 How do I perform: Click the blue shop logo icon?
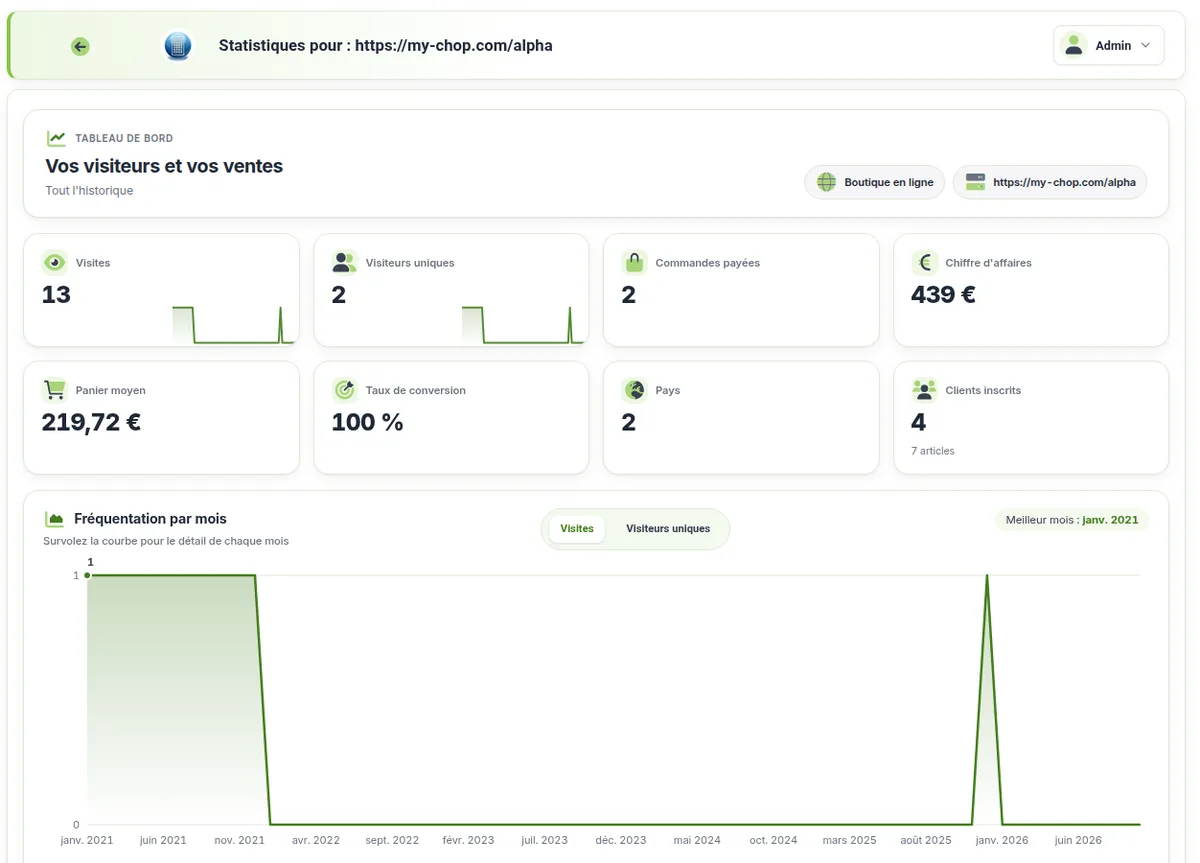pyautogui.click(x=177, y=46)
